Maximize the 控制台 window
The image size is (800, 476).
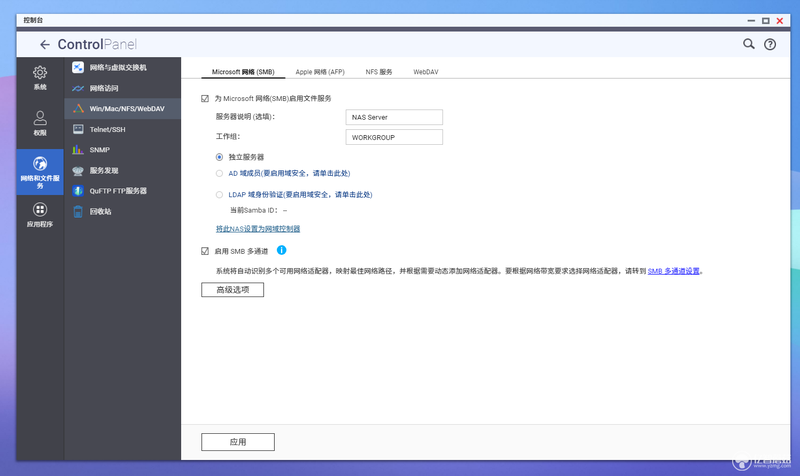[765, 21]
